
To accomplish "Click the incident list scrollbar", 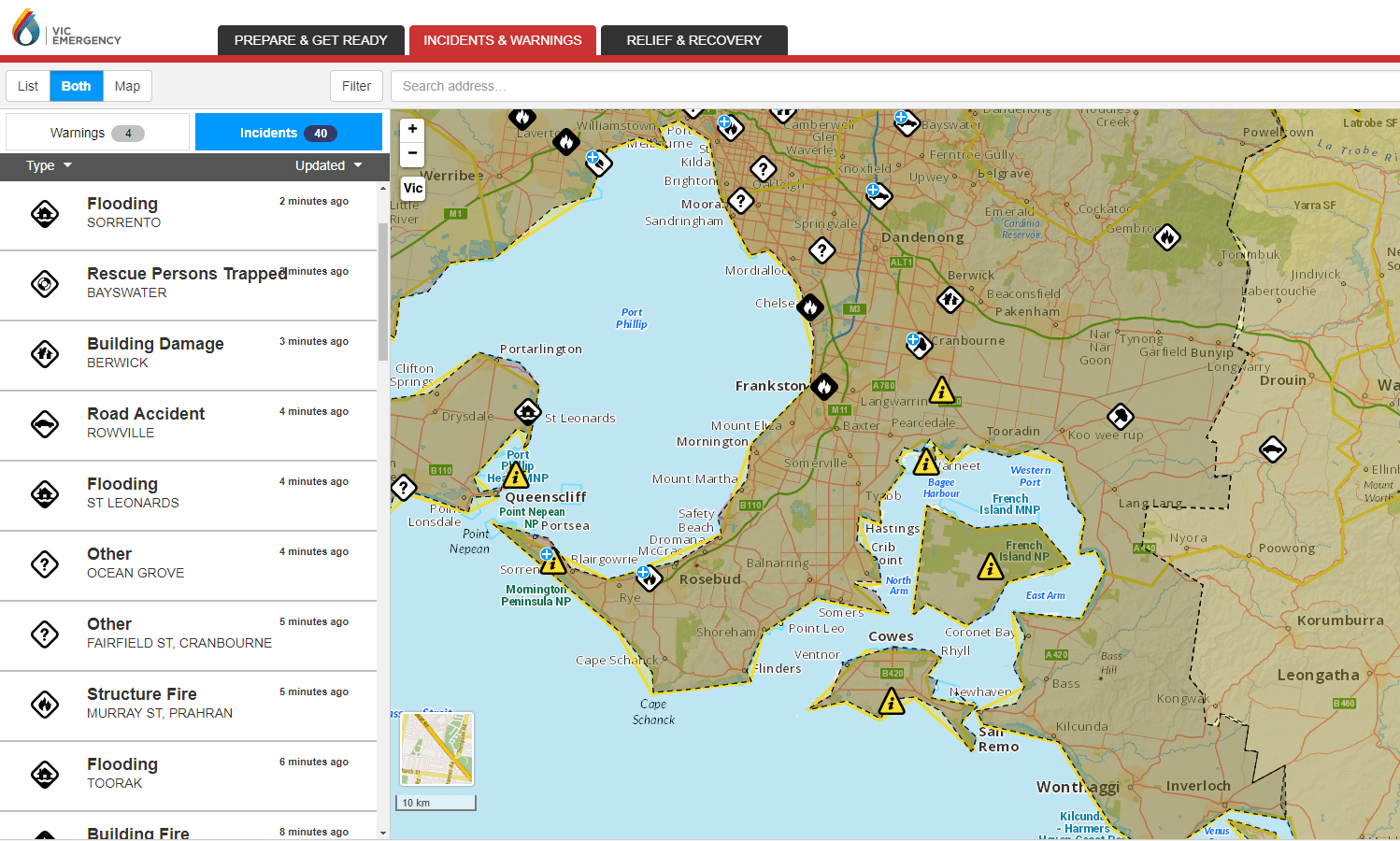I will click(382, 291).
